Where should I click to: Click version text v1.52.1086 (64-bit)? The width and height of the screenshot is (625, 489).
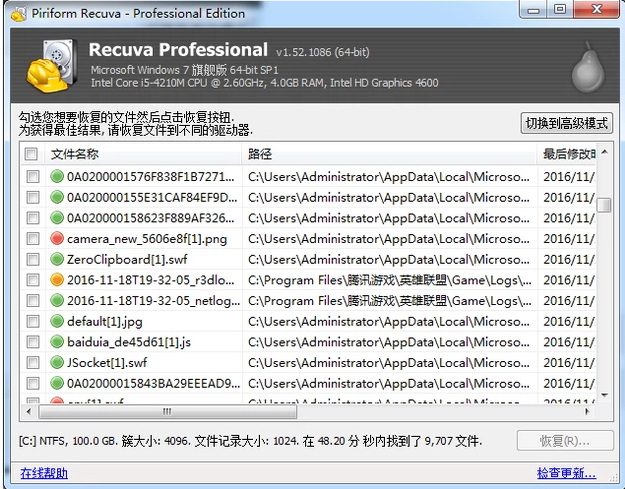(322, 52)
